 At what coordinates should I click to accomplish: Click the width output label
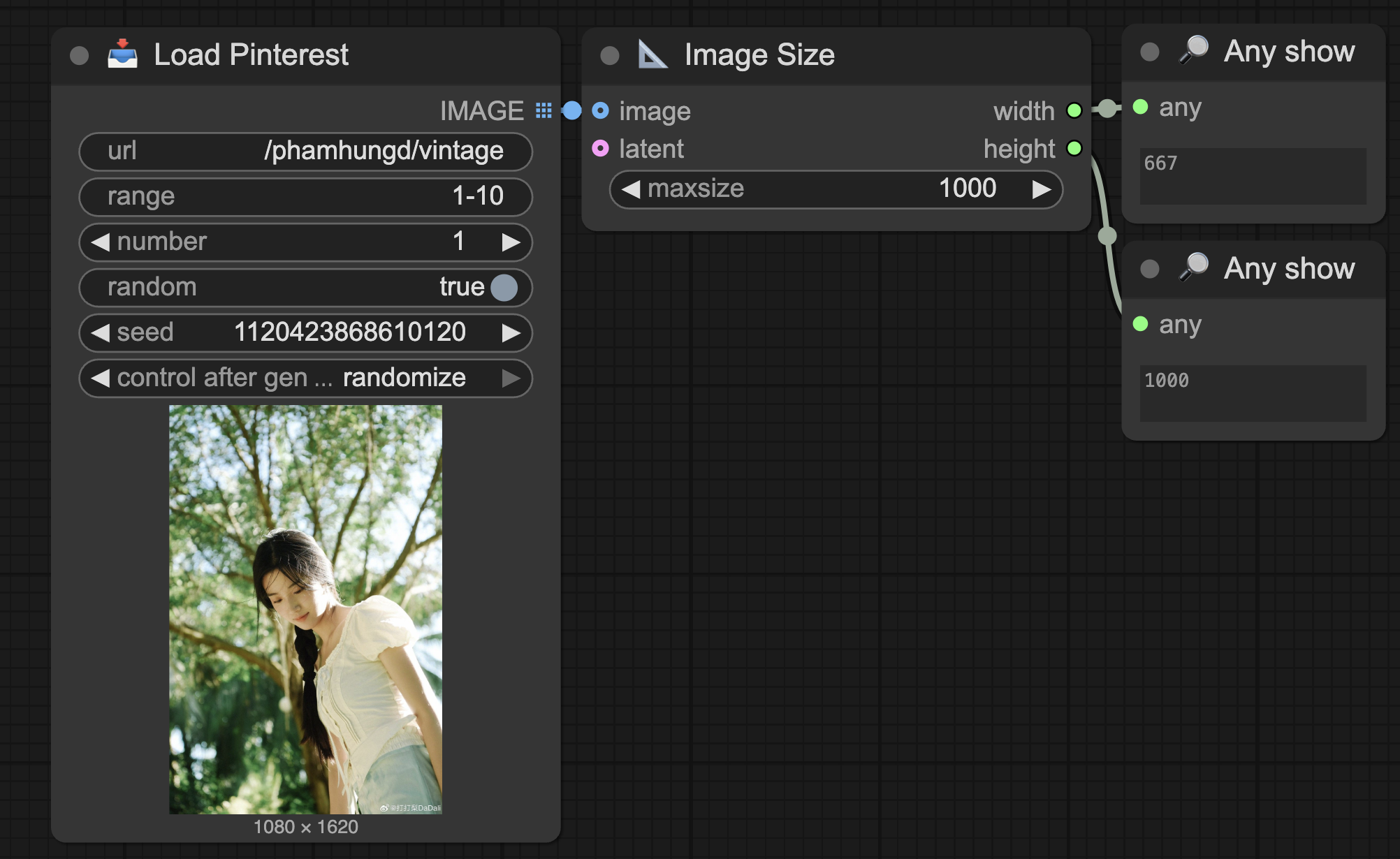pos(1024,111)
